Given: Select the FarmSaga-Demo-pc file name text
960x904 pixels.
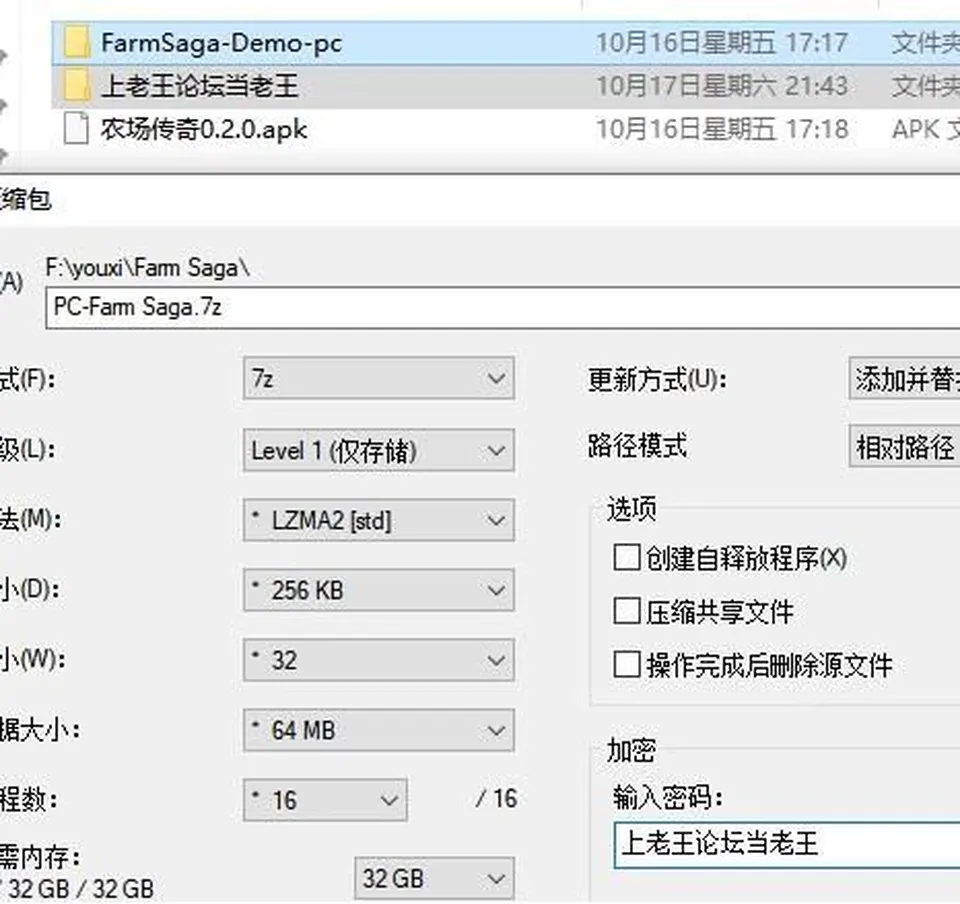Looking at the screenshot, I should coord(221,43).
